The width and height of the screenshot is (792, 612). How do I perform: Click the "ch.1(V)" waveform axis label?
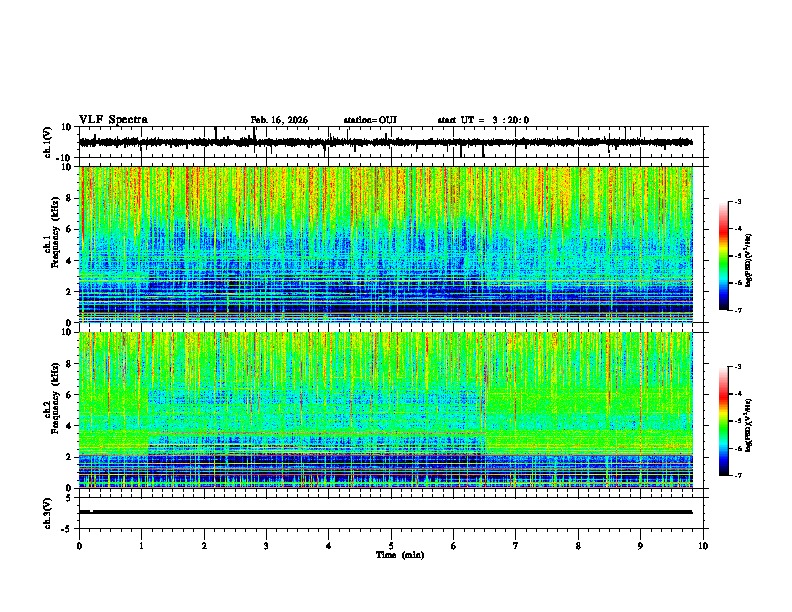(48, 142)
